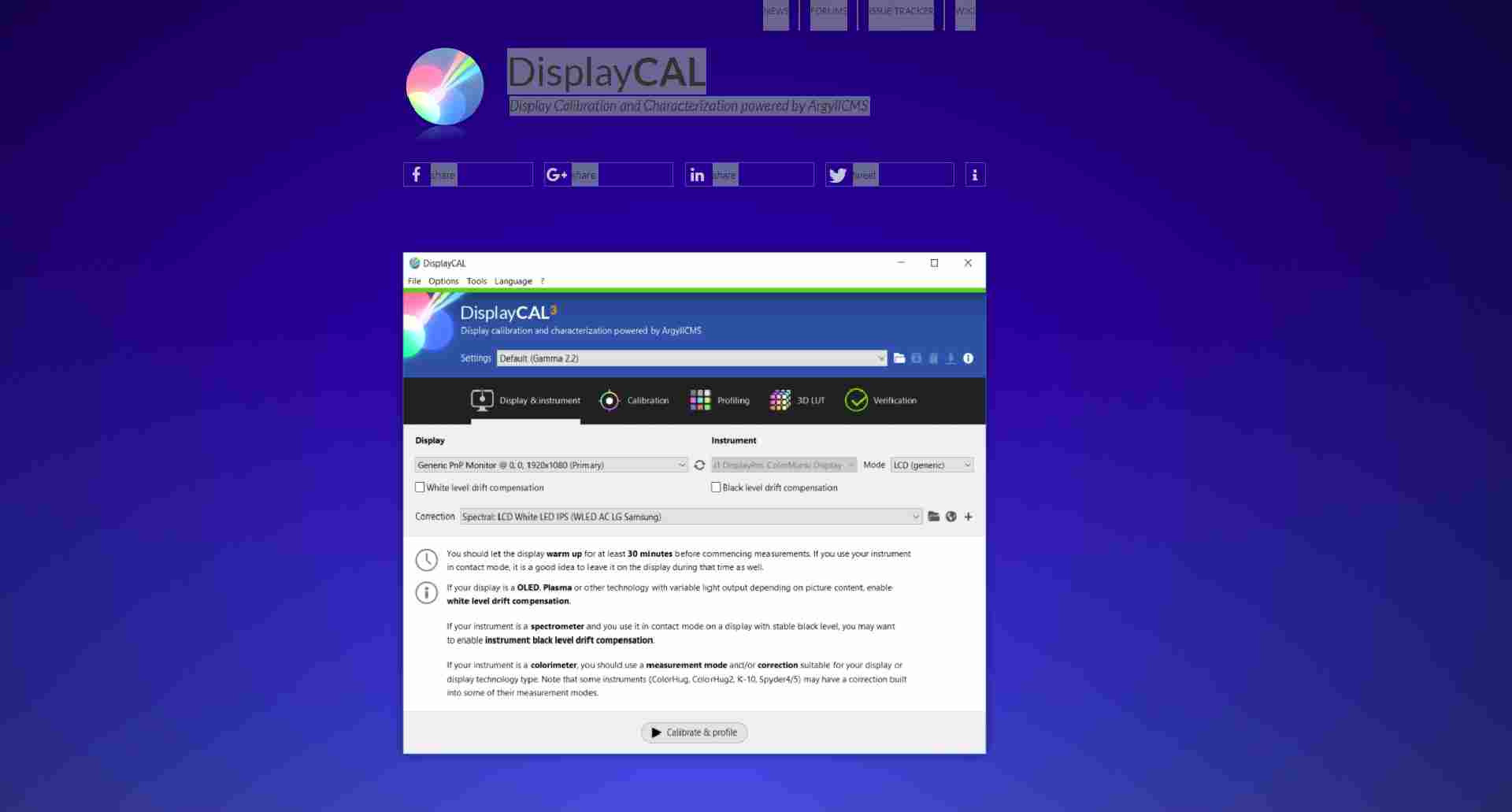The height and width of the screenshot is (812, 1512).
Task: Start Calibrate & profile
Action: (x=694, y=732)
